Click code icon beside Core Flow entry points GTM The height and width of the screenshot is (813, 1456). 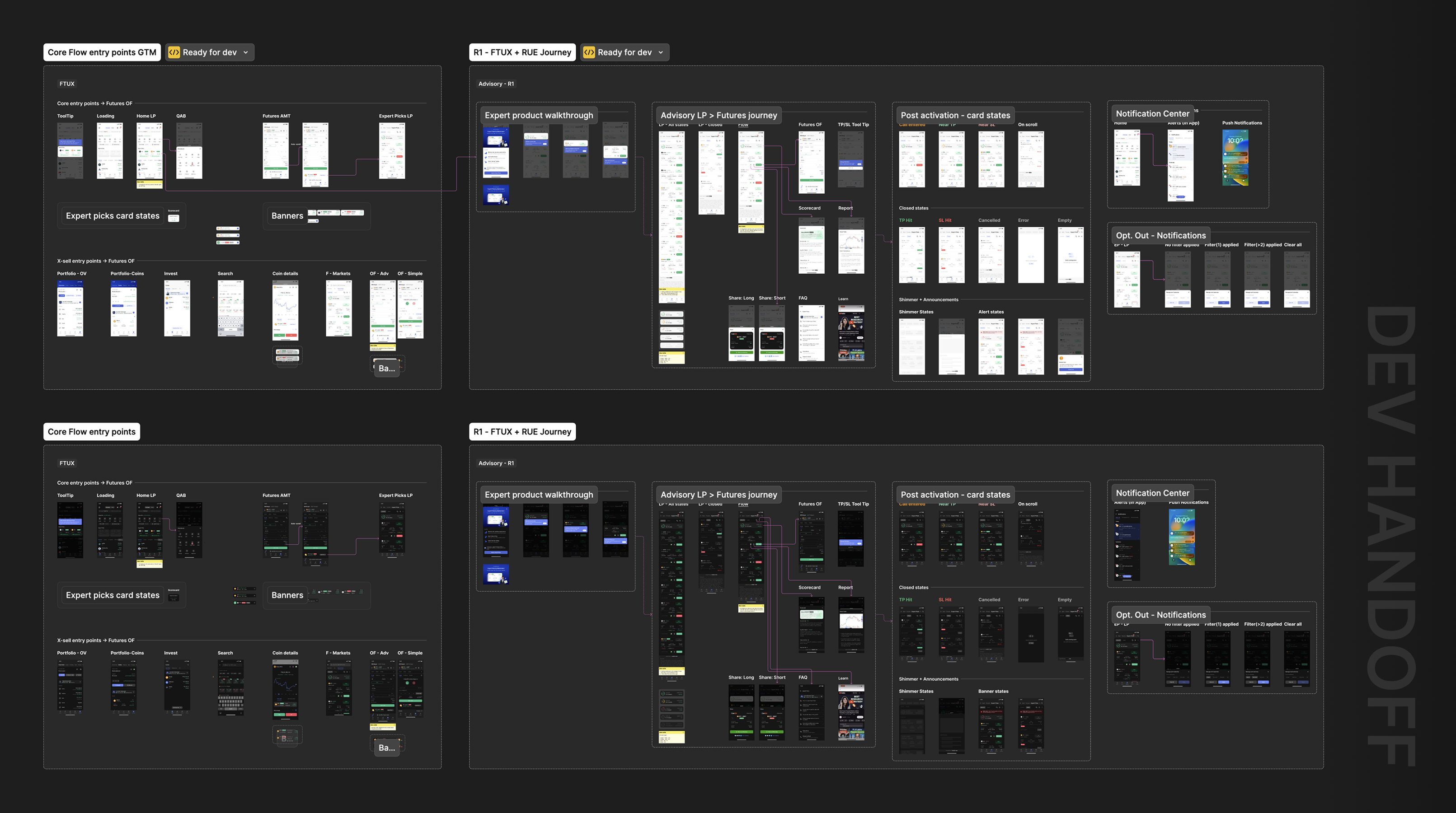[x=174, y=52]
